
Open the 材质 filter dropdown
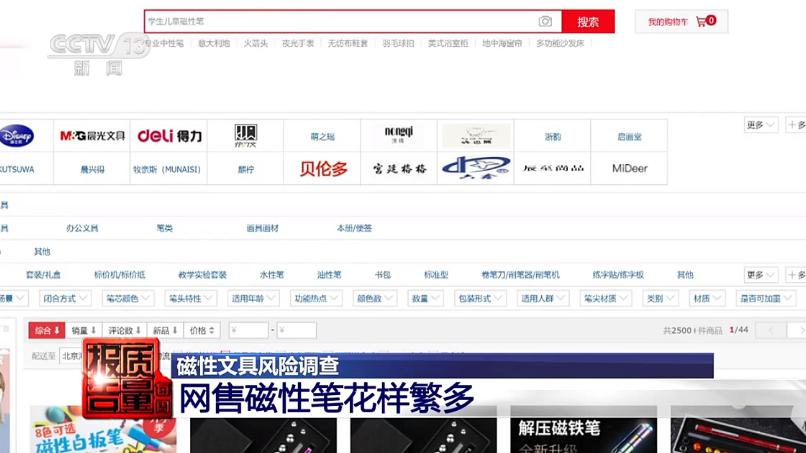click(x=707, y=298)
